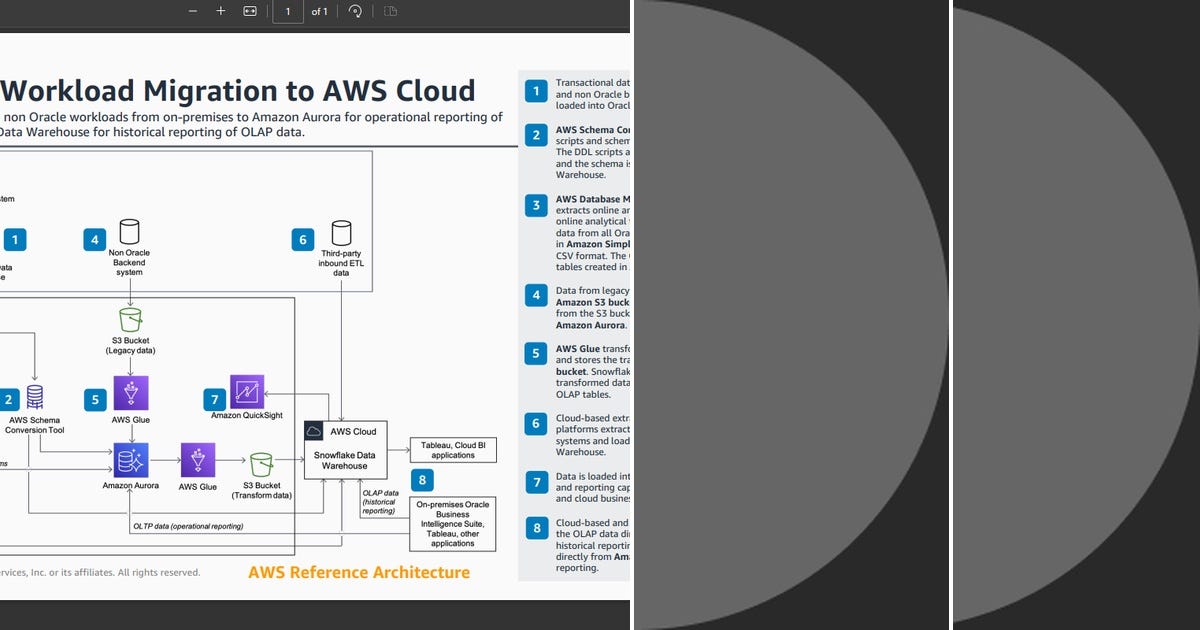Viewport: 1200px width, 630px height.
Task: Click the Third-party inbound ETL data cylinder icon
Action: tap(343, 232)
